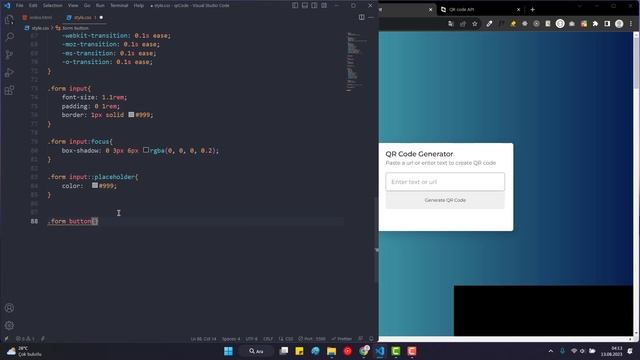Screen dimensions: 640x360
Task: Open the Run menu in VS Code
Action: tap(100, 5)
